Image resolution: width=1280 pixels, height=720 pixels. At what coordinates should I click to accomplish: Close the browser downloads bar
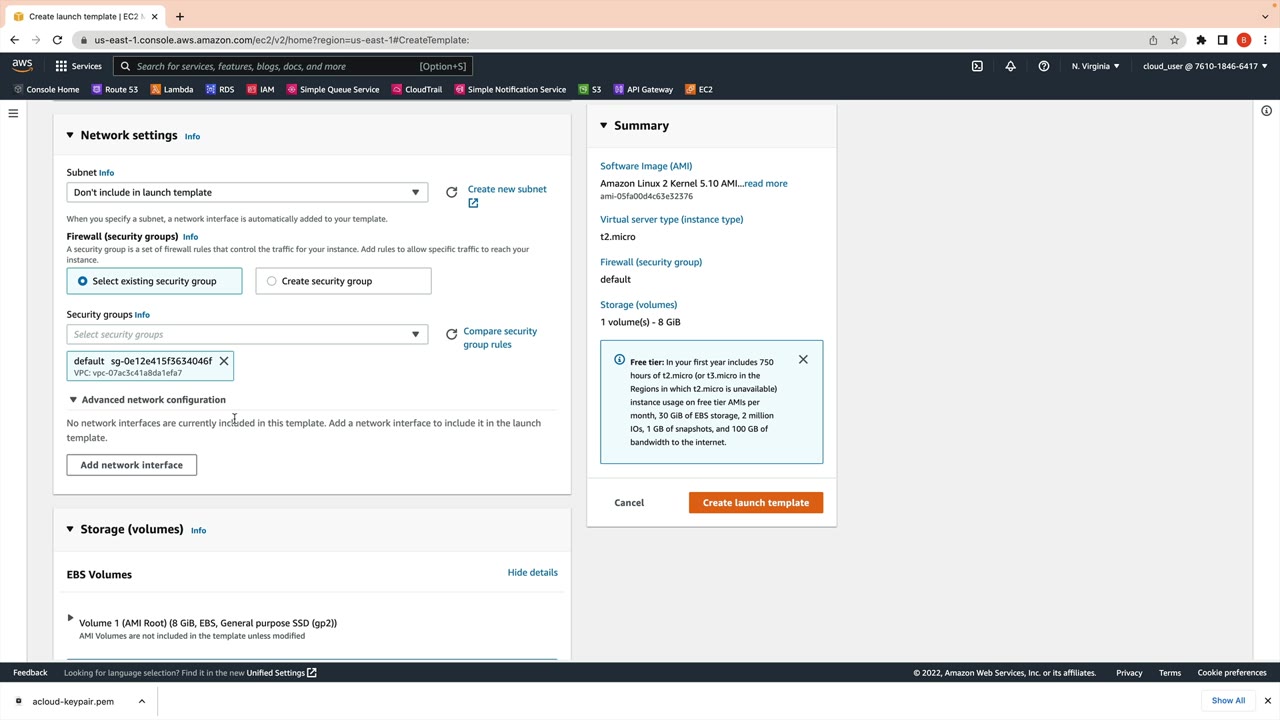(1267, 701)
